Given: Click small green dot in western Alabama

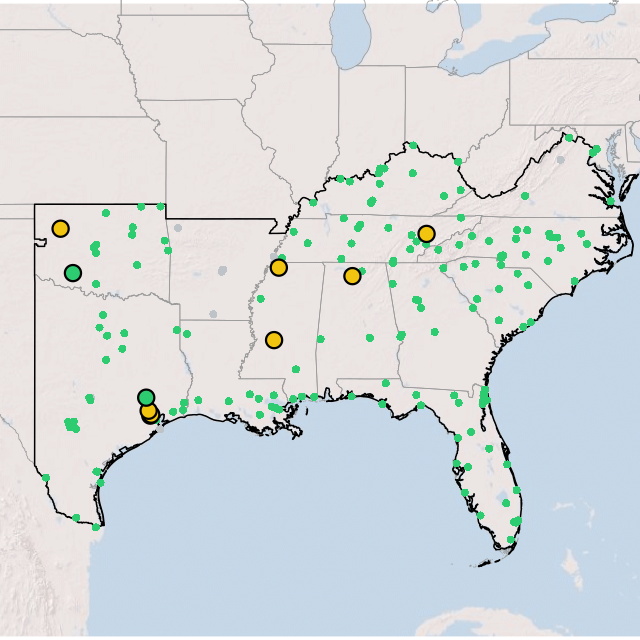Looking at the screenshot, I should pos(321,339).
